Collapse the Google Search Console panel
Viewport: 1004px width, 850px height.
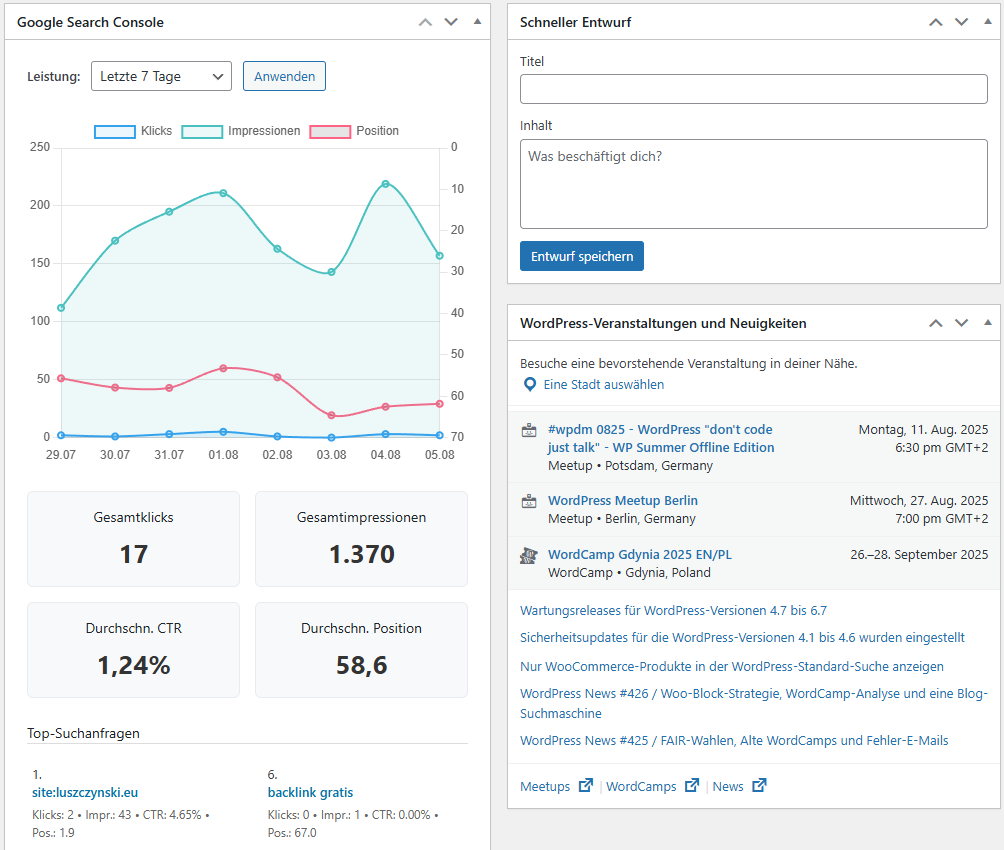[476, 22]
